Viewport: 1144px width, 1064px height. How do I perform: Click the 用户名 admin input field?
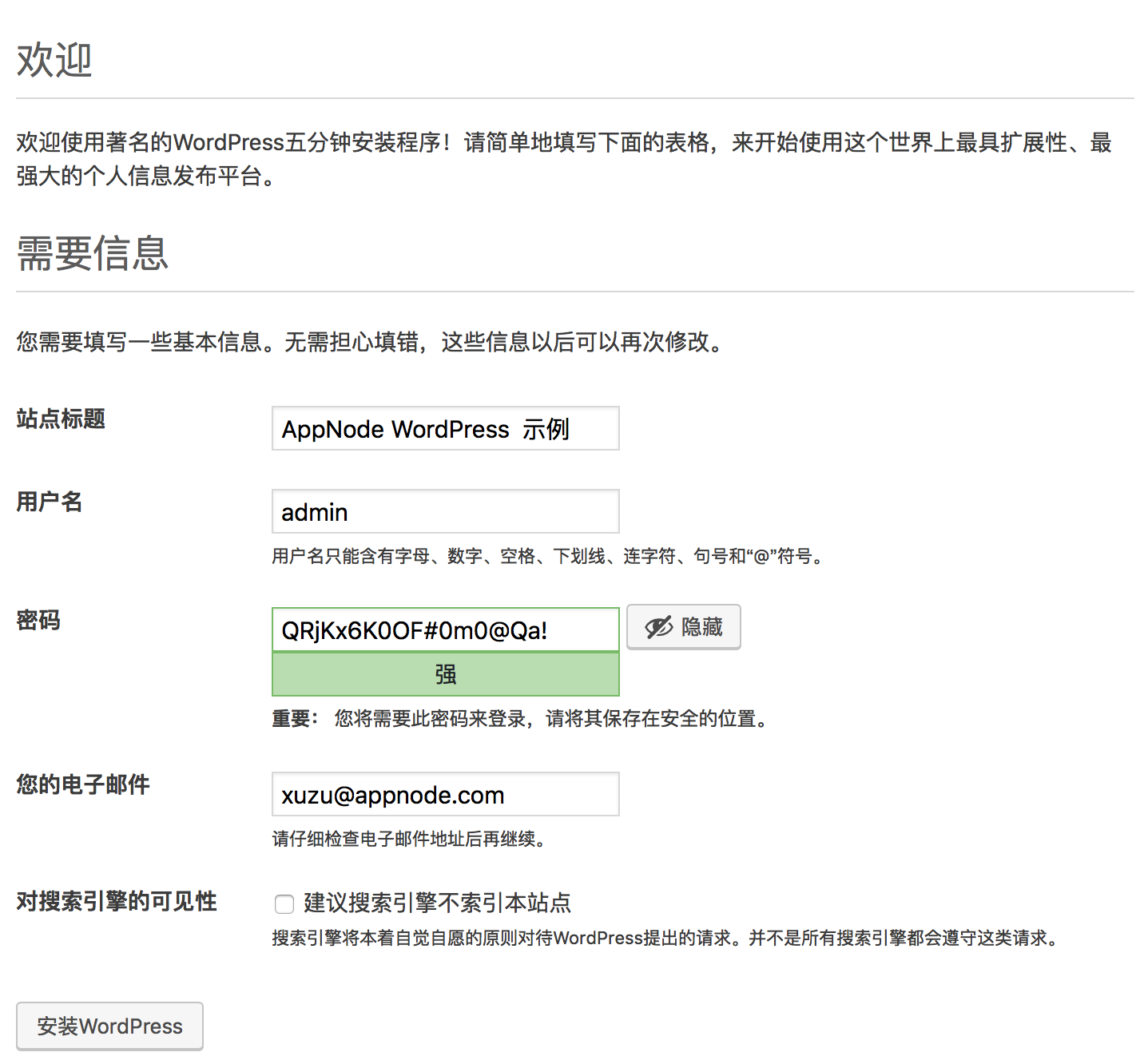coord(445,511)
